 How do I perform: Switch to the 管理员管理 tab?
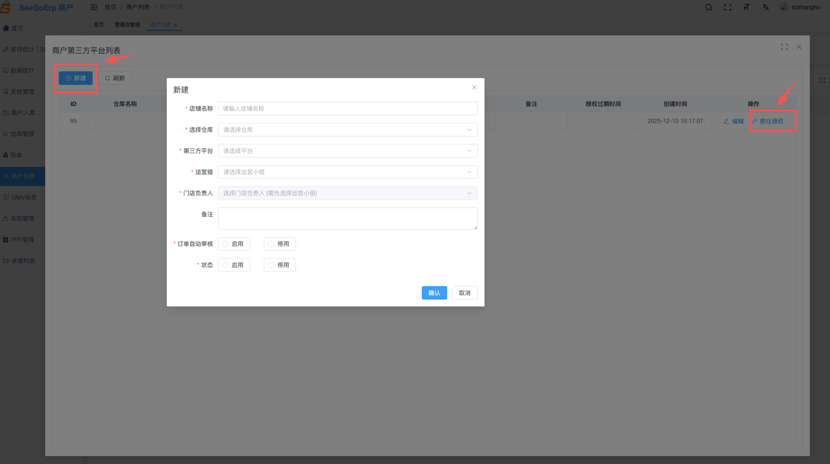(x=127, y=25)
